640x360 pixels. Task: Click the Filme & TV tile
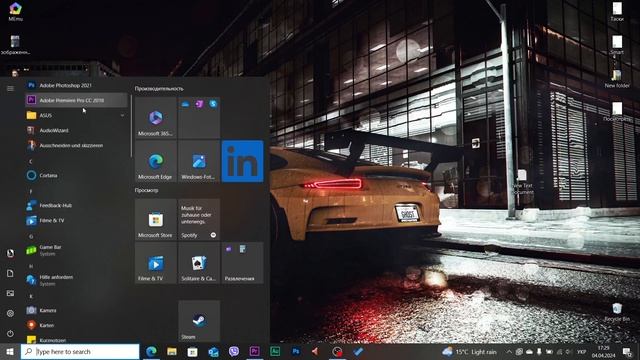tap(156, 263)
